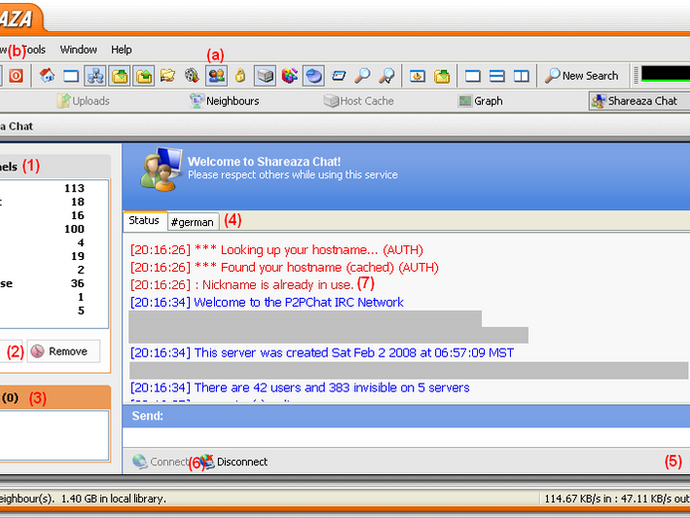The width and height of the screenshot is (690, 518).
Task: Click the Disconnect icon in bottom bar
Action: 207,462
